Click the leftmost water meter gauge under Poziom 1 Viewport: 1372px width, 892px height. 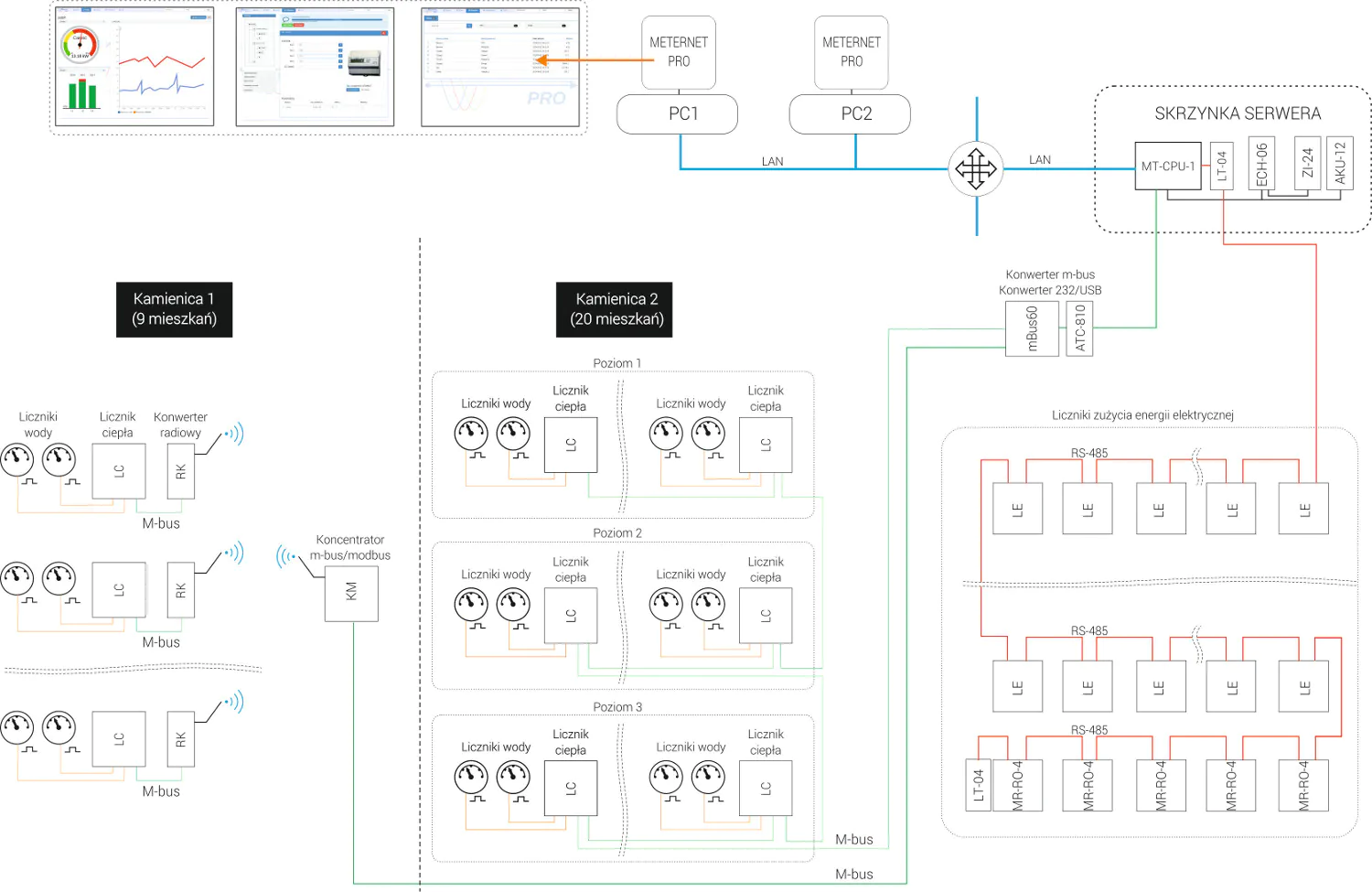click(x=472, y=433)
